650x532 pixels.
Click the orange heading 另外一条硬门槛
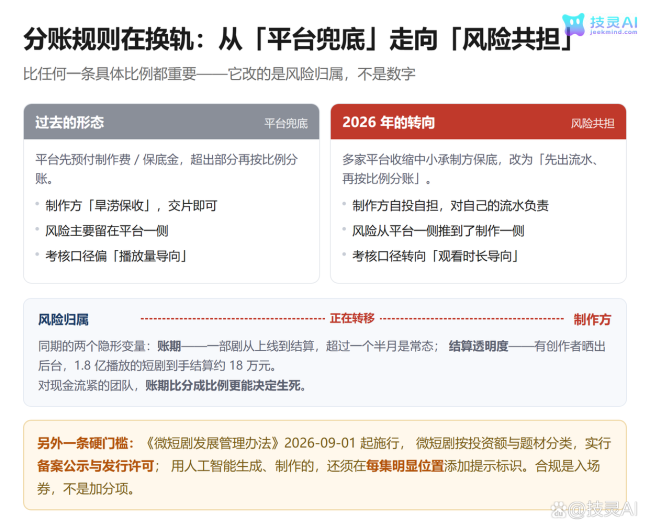pos(86,443)
